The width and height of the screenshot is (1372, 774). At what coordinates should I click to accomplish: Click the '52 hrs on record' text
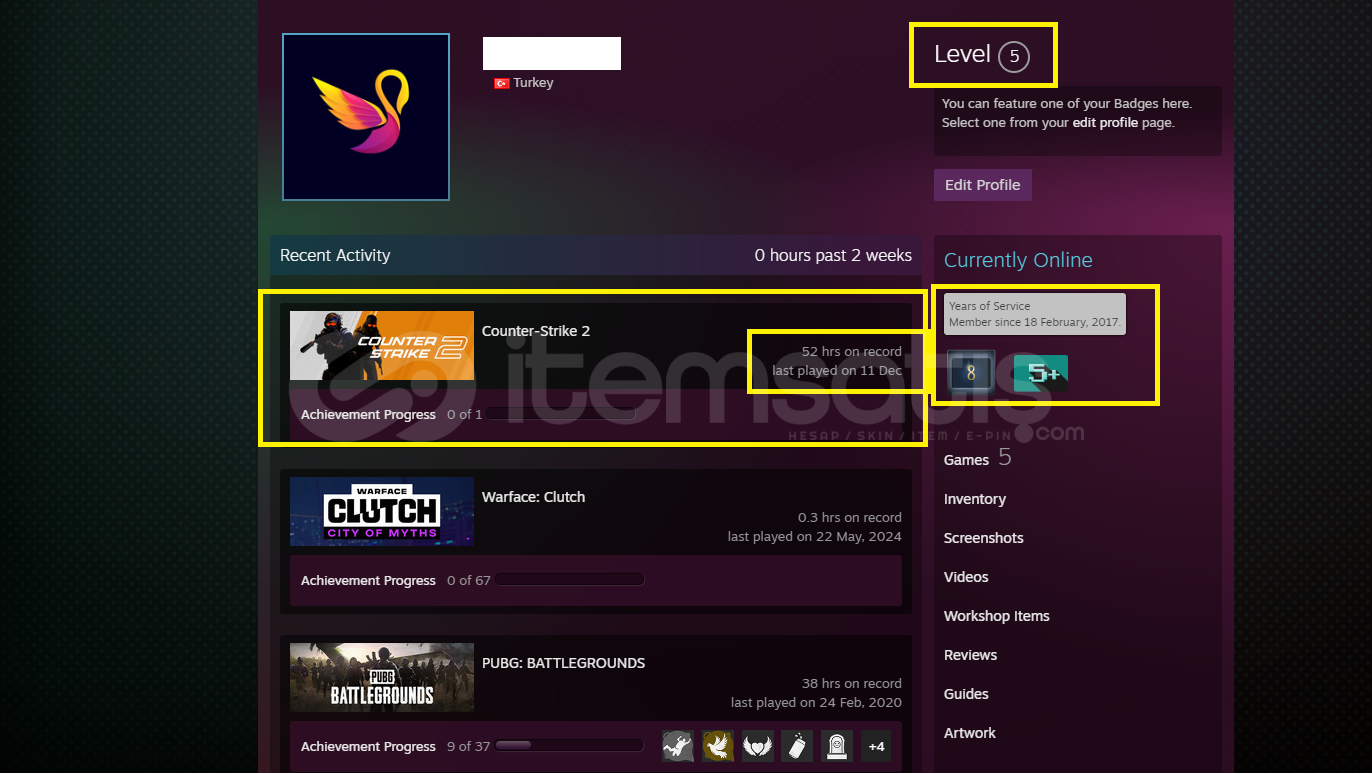pos(852,352)
